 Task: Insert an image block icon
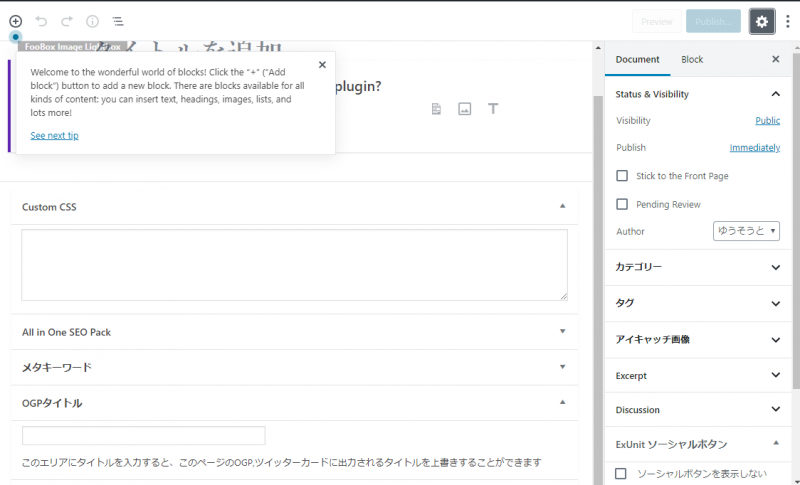[464, 108]
